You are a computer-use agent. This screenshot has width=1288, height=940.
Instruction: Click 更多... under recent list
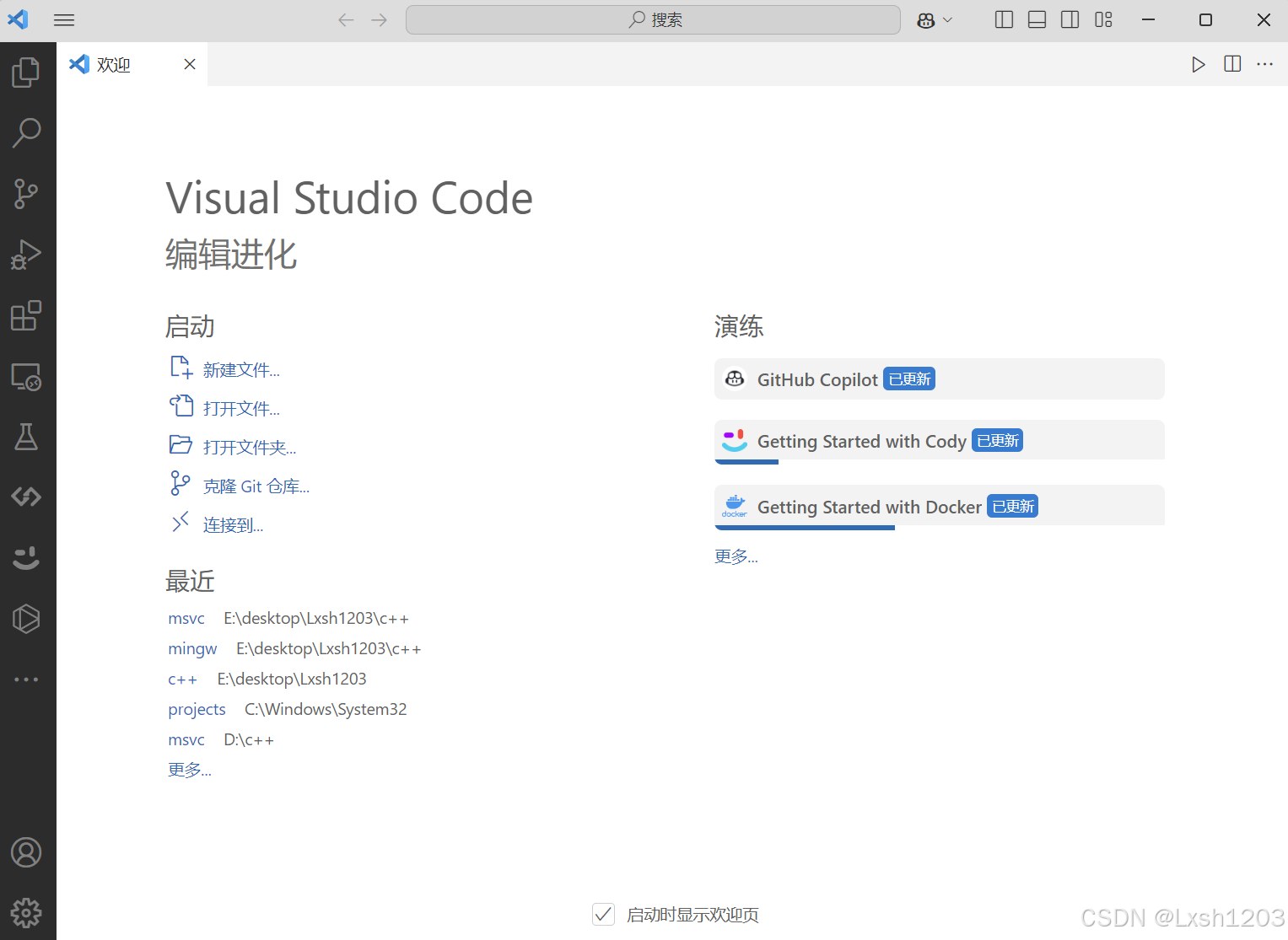[x=190, y=770]
